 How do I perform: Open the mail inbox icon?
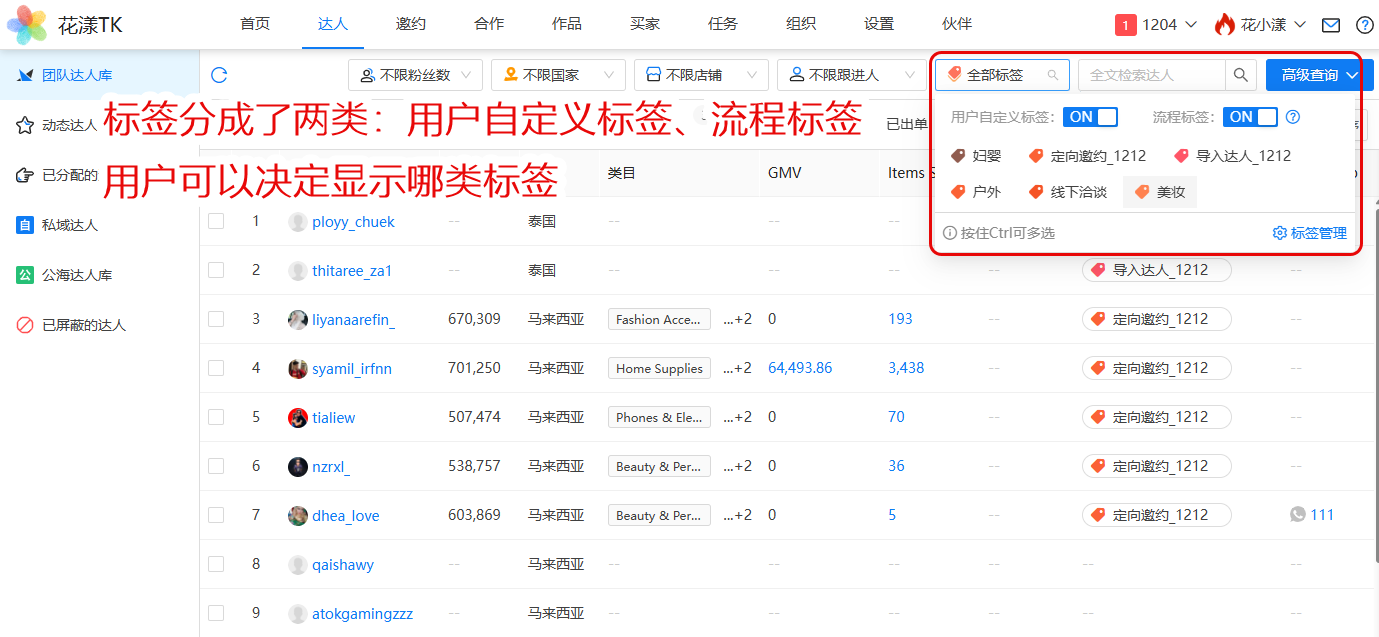[x=1331, y=25]
